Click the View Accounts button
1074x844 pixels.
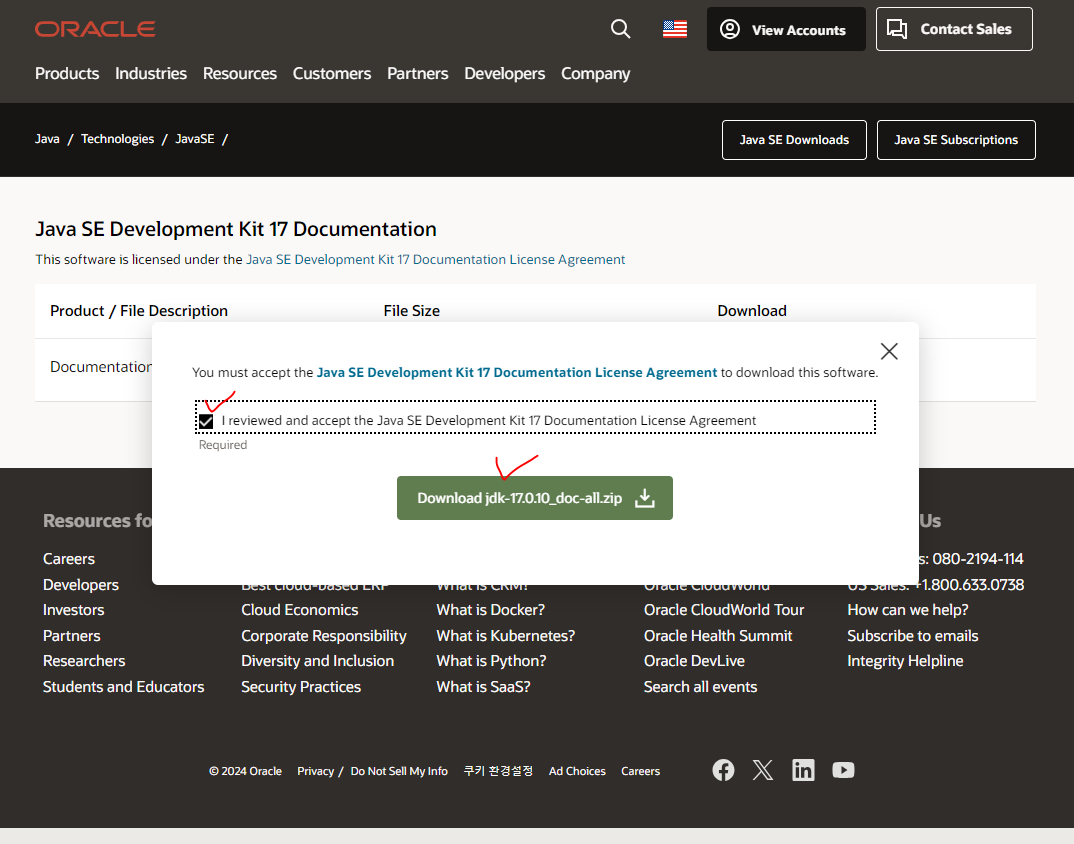pos(786,29)
